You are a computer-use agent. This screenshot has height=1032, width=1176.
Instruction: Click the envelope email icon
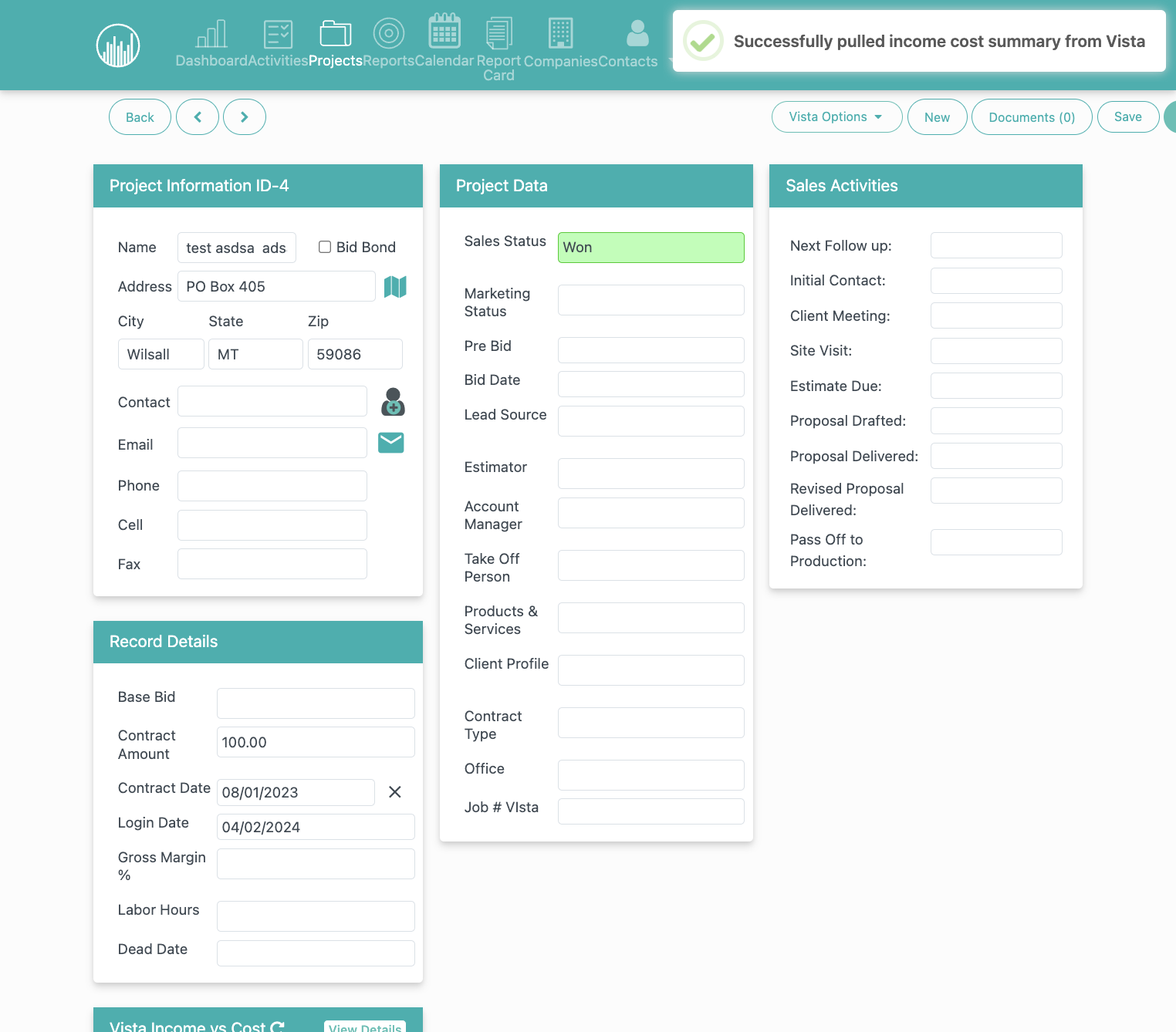coord(391,443)
